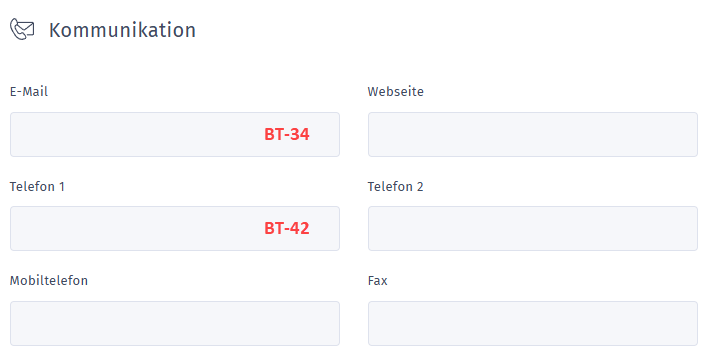Focus the E-Mail input field
This screenshot has height=360, width=706.
tap(175, 135)
